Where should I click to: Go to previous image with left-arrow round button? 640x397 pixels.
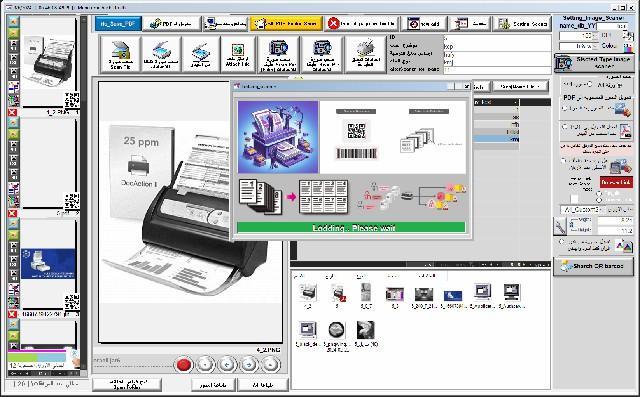(227, 364)
